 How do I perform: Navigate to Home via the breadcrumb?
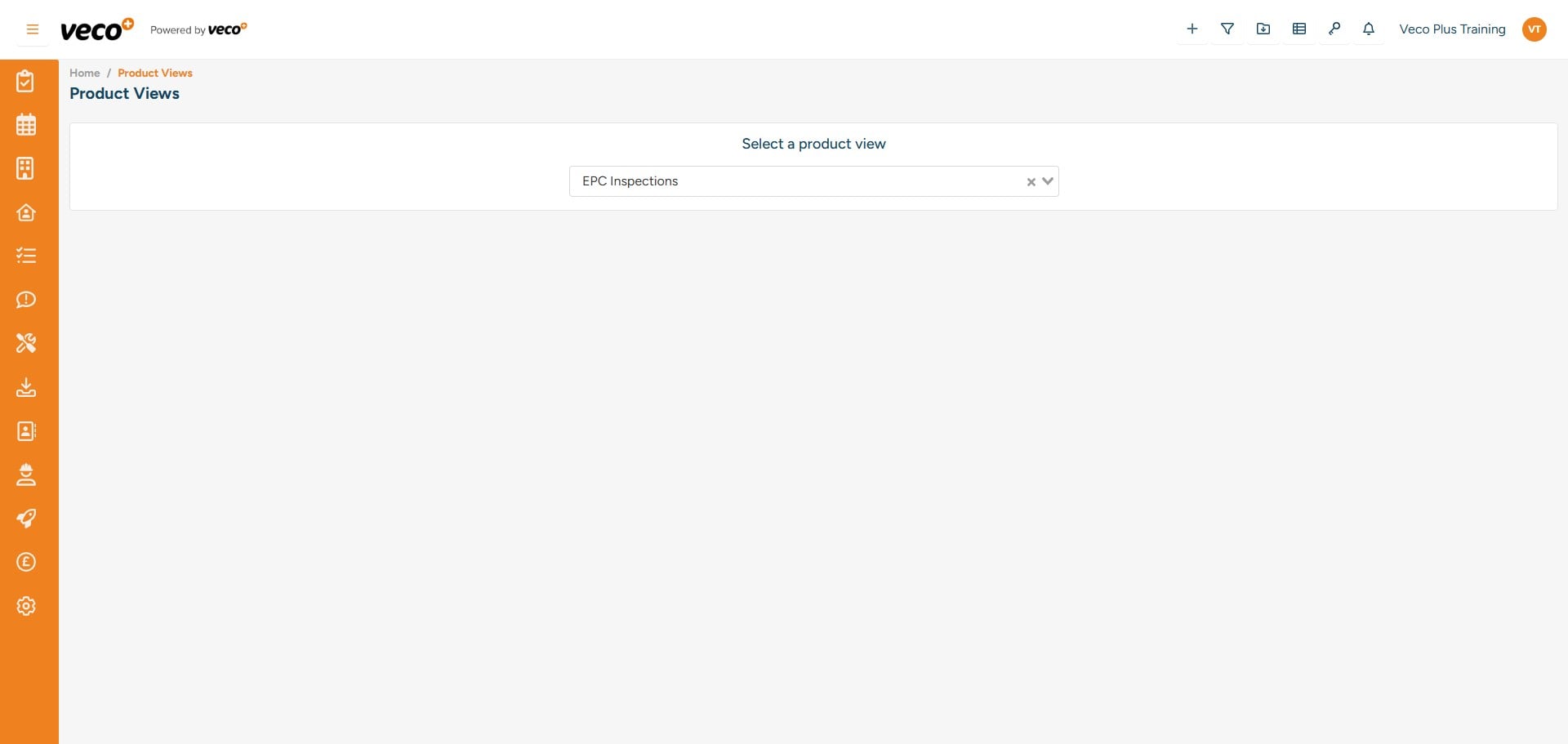click(84, 73)
